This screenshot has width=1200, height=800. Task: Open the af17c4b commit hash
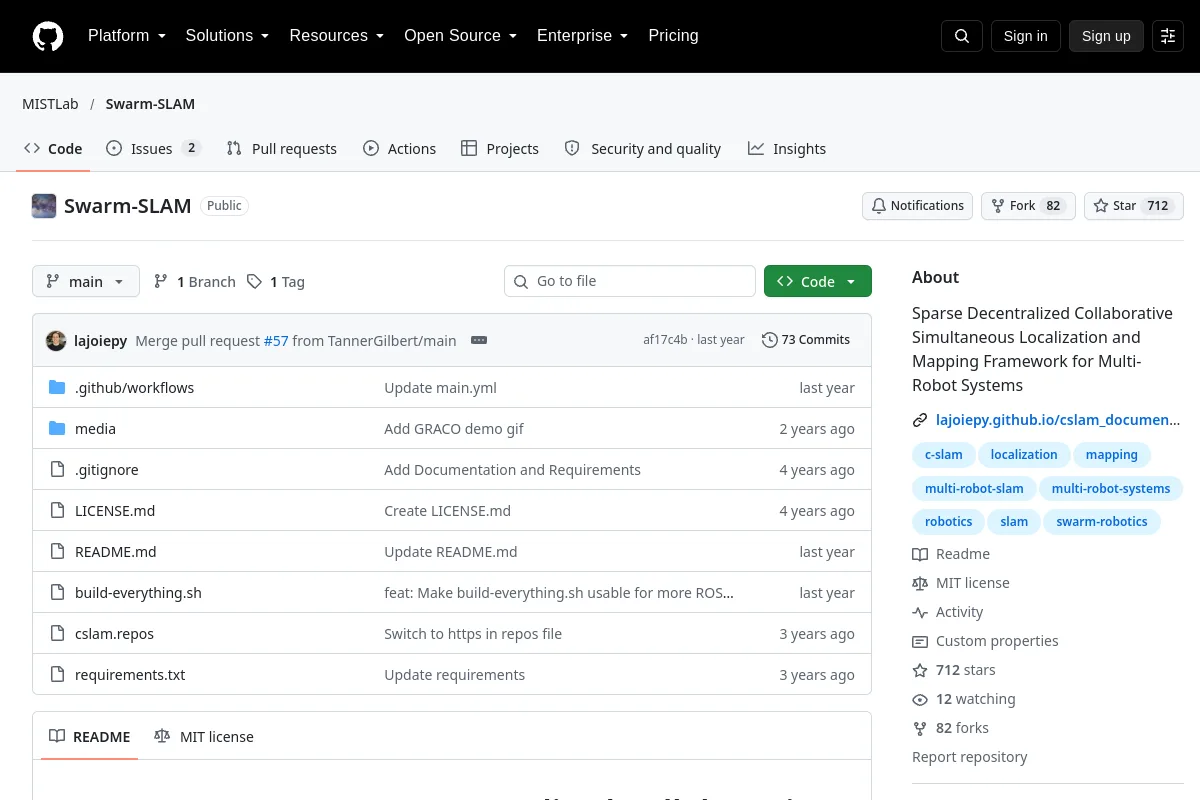665,340
